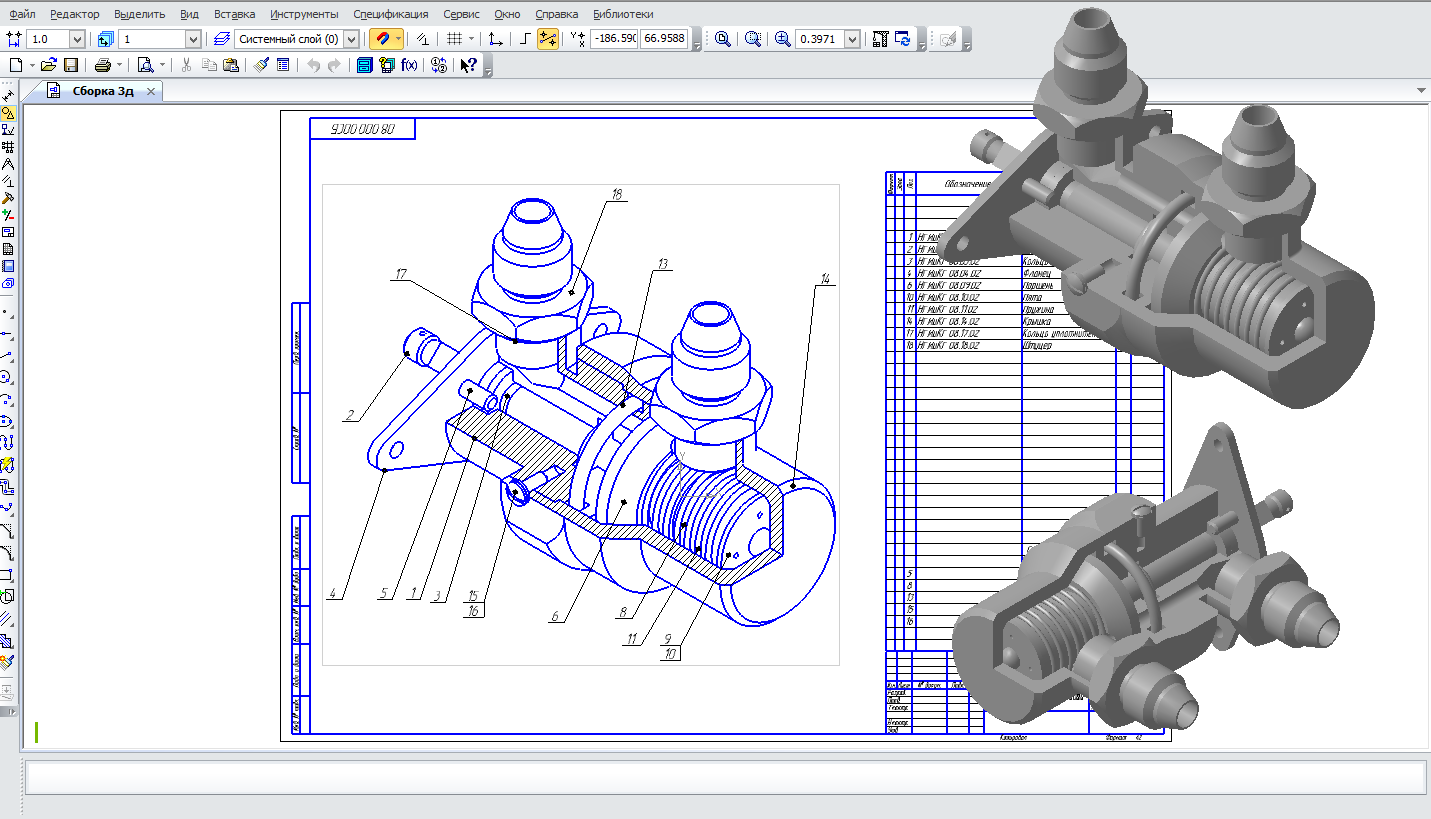Open the layer manager stacked sheets icon
1431x819 pixels.
[222, 39]
